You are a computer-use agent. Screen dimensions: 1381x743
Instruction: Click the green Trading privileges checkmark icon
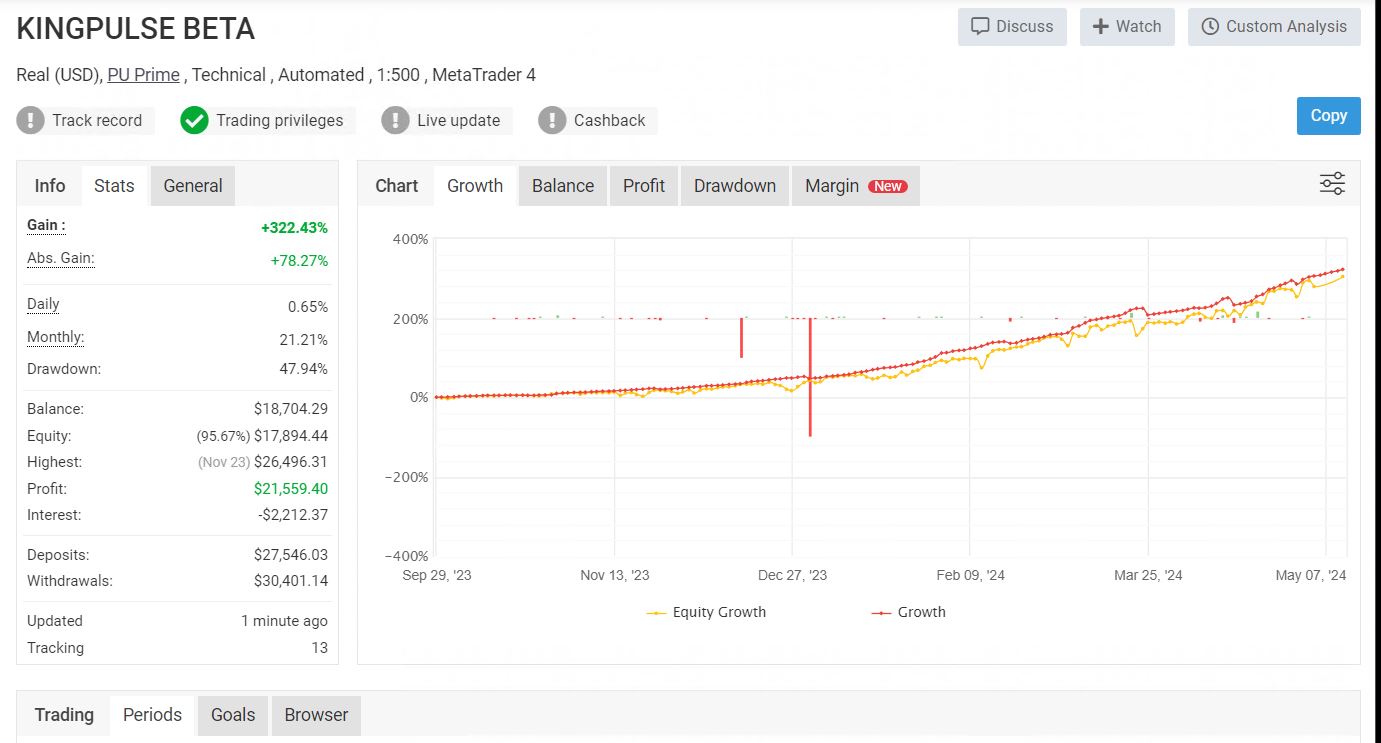click(x=194, y=121)
